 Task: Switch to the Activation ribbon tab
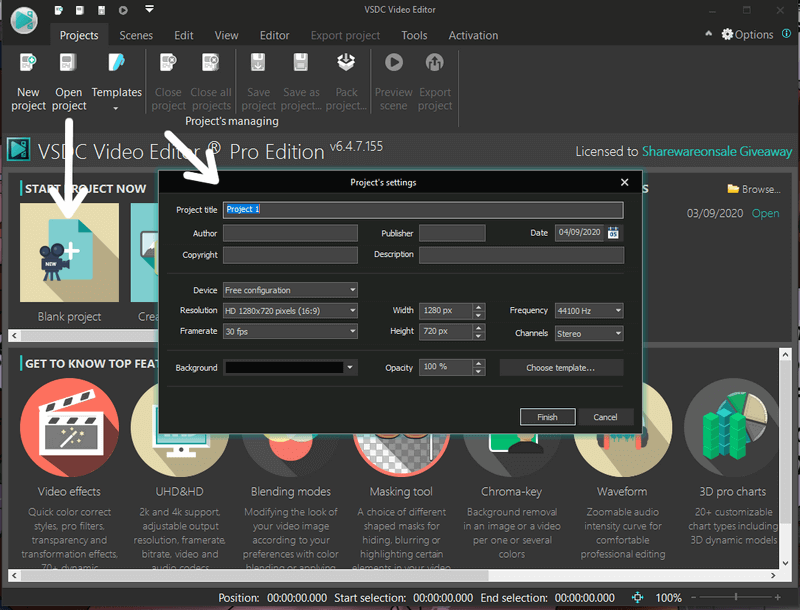(x=473, y=35)
